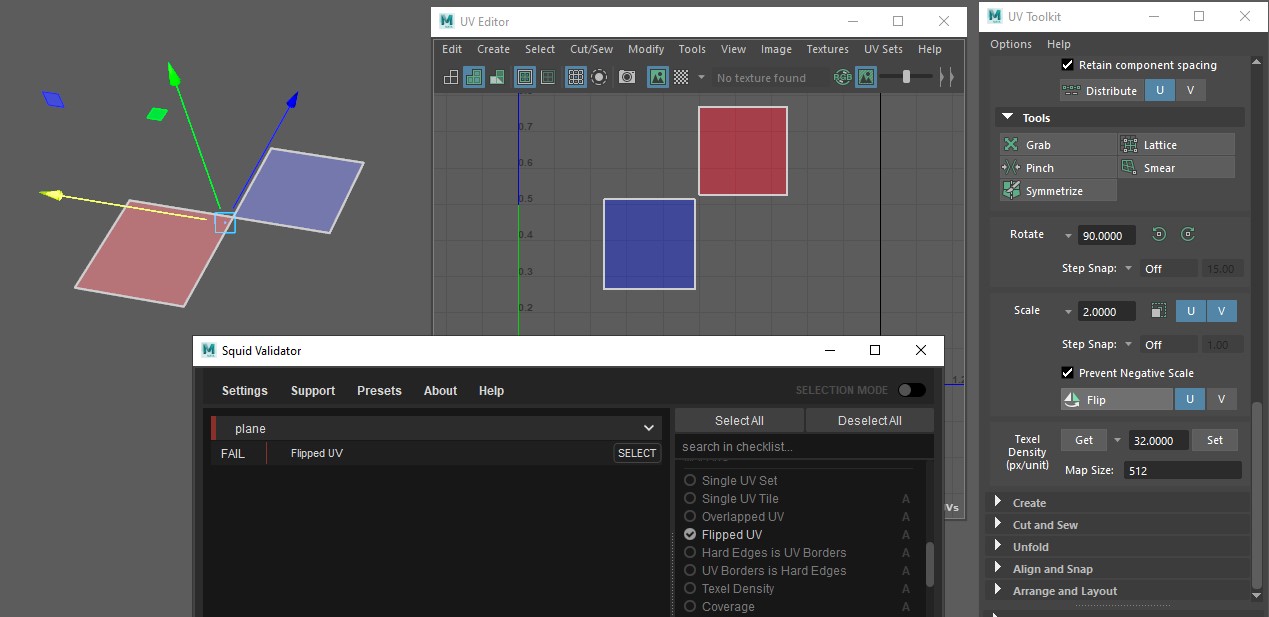Viewport: 1269px width, 617px height.
Task: Click internal borders icon in UV Editor toolbar
Action: point(548,77)
